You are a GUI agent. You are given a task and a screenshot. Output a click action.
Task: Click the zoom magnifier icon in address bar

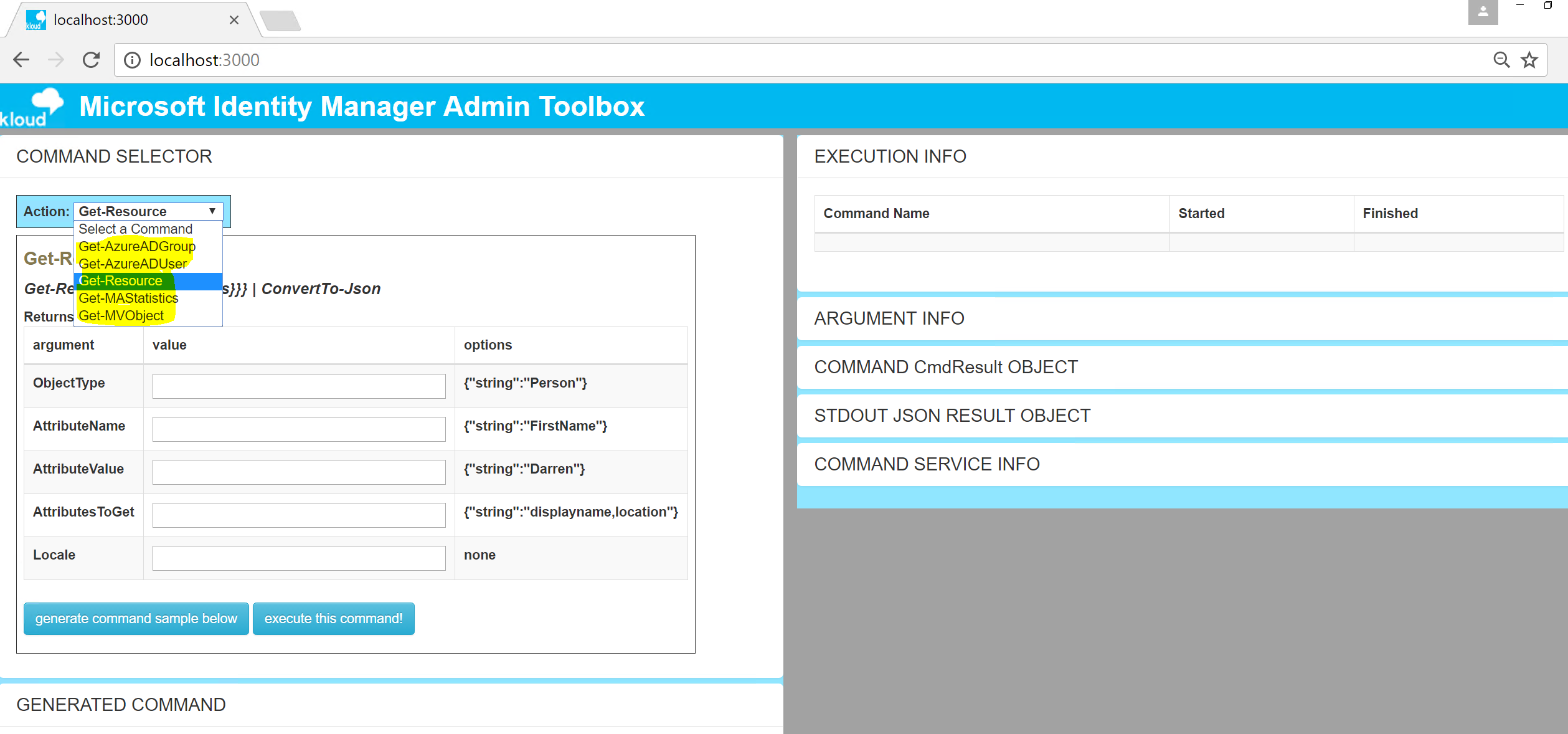1501,60
